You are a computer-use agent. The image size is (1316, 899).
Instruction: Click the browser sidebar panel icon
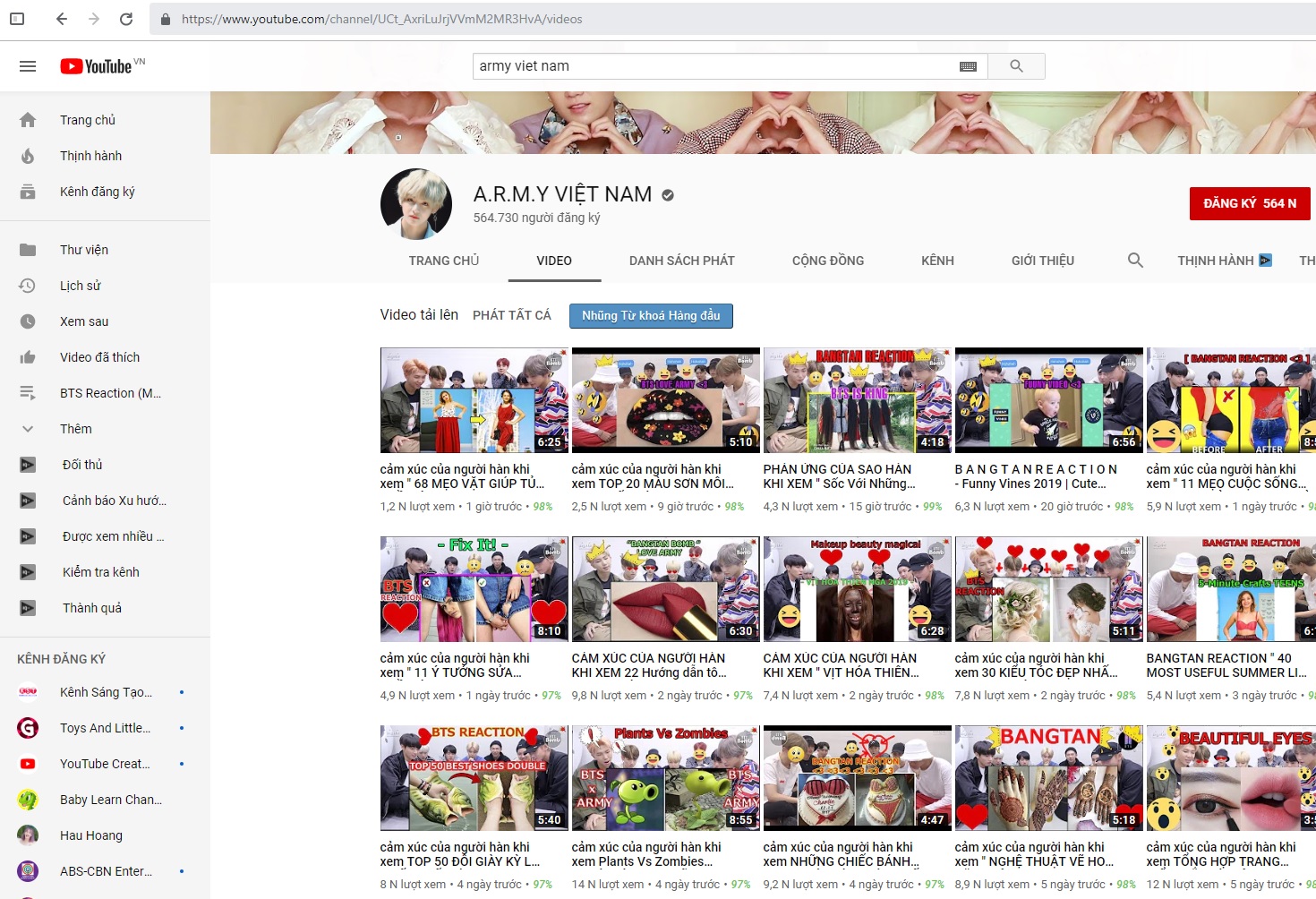pos(17,19)
